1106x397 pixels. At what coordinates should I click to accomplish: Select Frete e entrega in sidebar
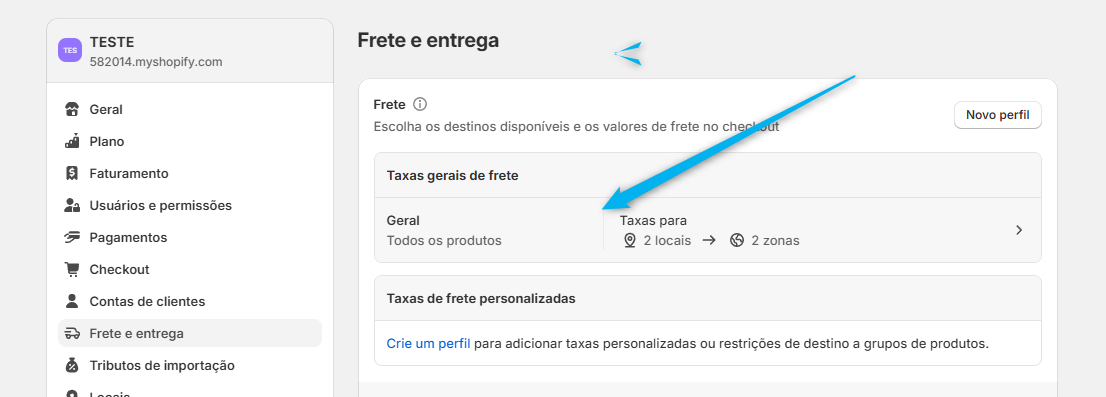click(x=190, y=334)
